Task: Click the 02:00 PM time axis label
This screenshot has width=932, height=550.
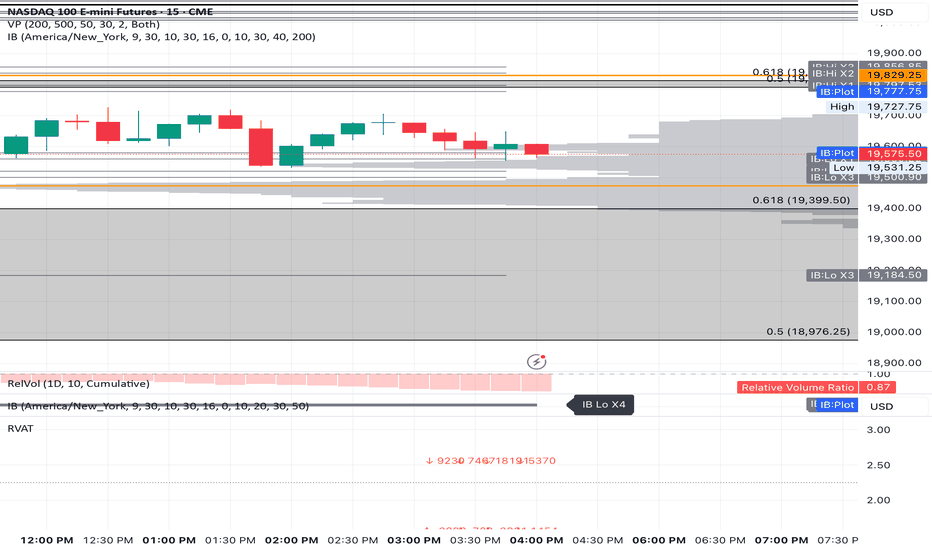Action: tap(291, 540)
